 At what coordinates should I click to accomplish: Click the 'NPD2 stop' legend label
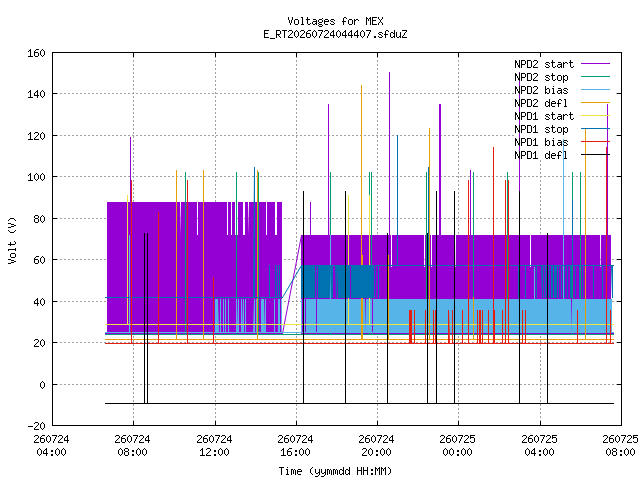pos(541,77)
